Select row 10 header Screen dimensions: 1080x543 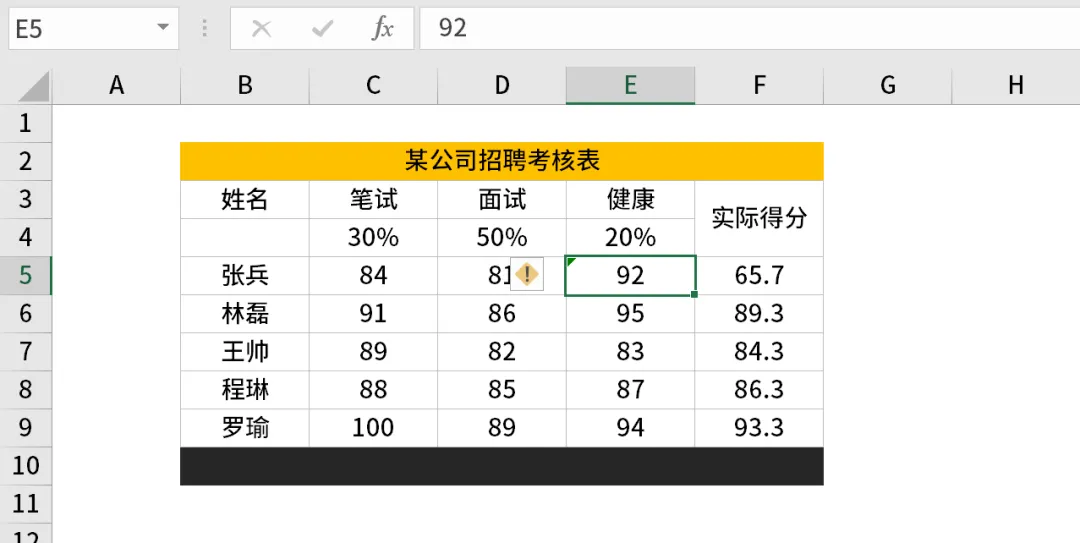25,466
